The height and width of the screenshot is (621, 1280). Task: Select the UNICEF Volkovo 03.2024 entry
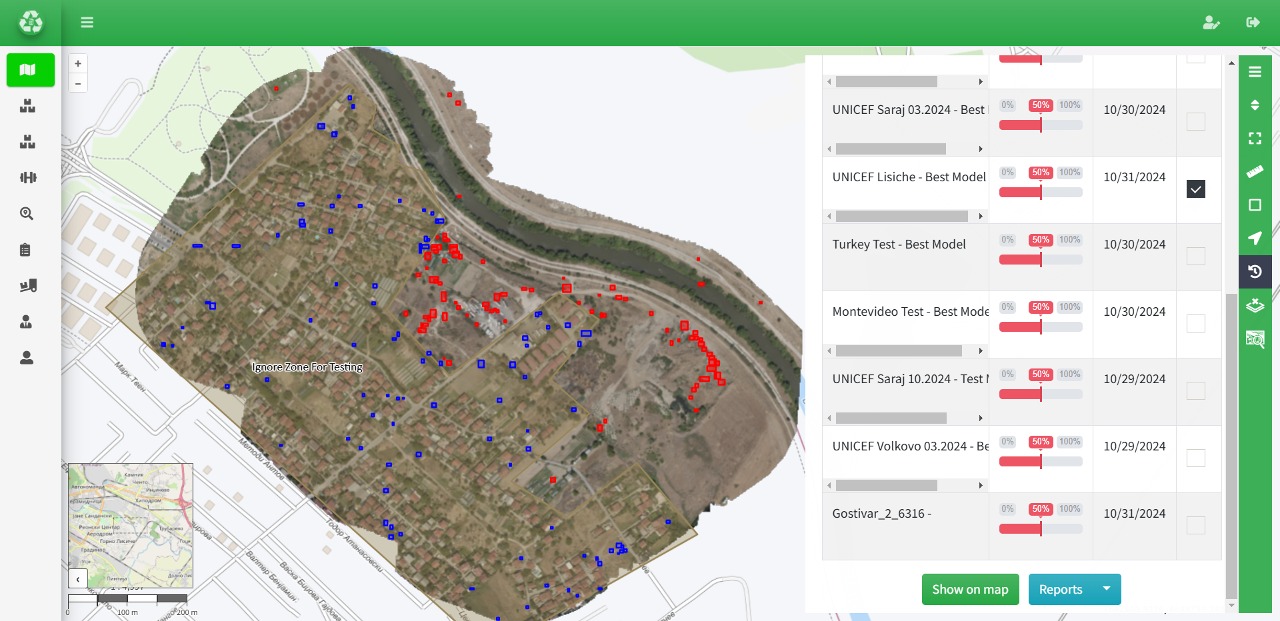[910, 446]
